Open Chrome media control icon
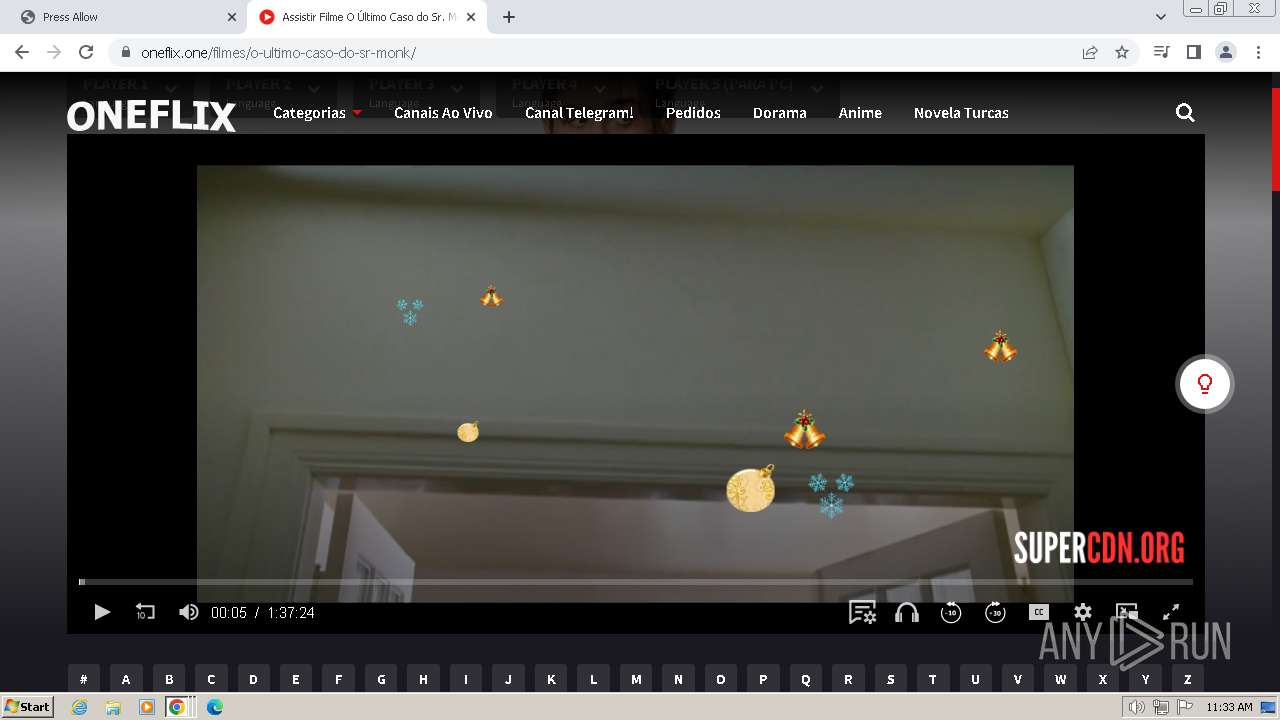The width and height of the screenshot is (1280, 720). [x=1161, y=52]
